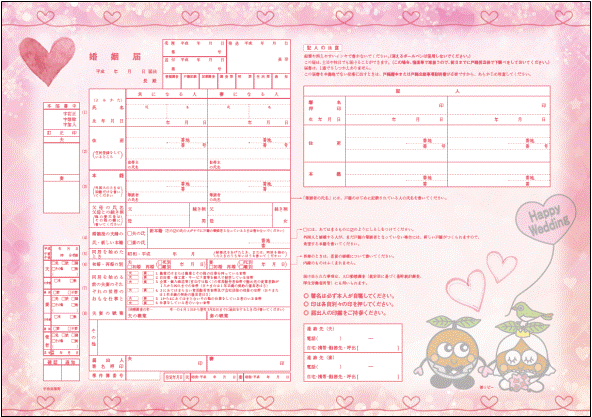Viewport: 592px width, 417px height.
Task: Click the 記入の注意 heading box
Action: click(x=322, y=48)
